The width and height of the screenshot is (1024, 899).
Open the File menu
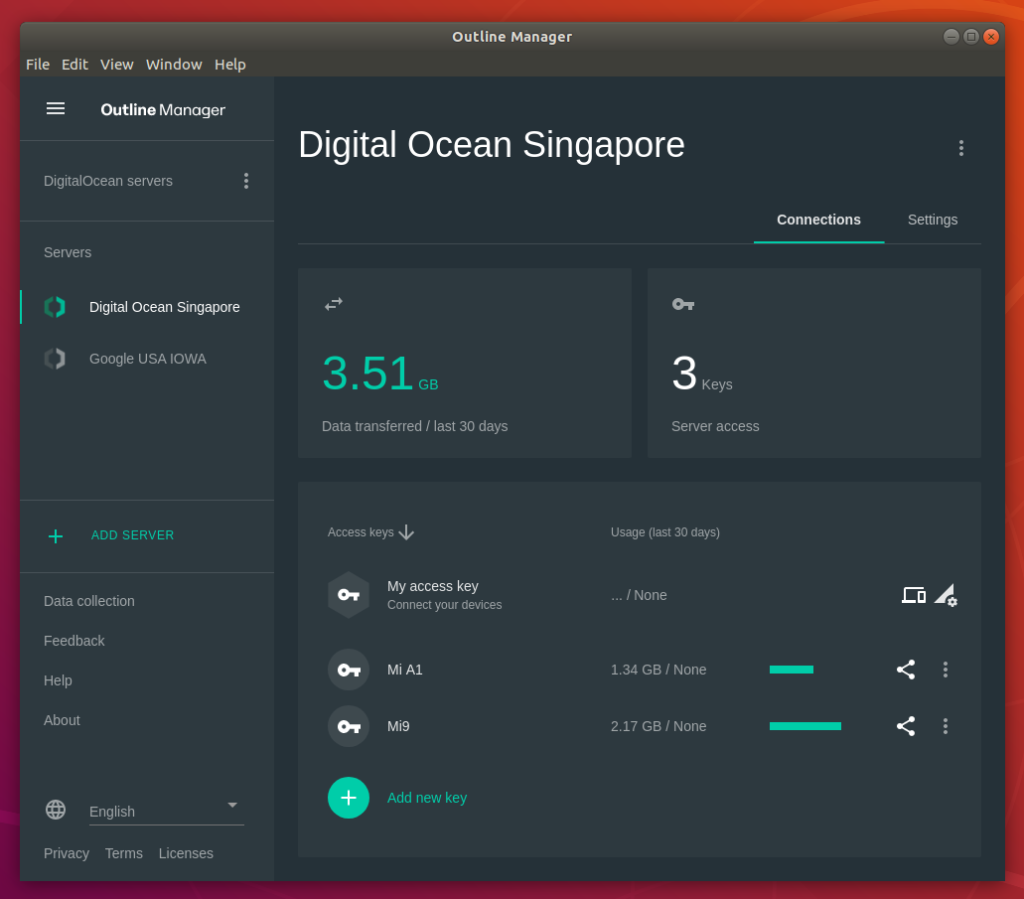(x=37, y=64)
